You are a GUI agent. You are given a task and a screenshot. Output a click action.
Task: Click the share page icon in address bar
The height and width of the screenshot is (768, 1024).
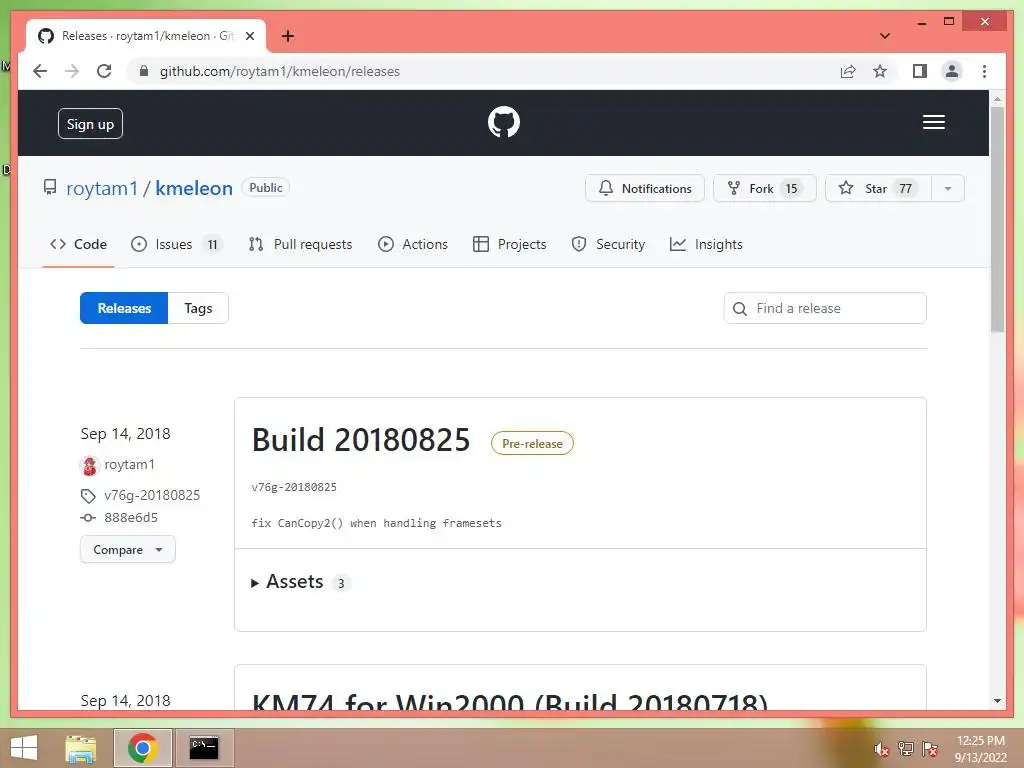click(848, 71)
